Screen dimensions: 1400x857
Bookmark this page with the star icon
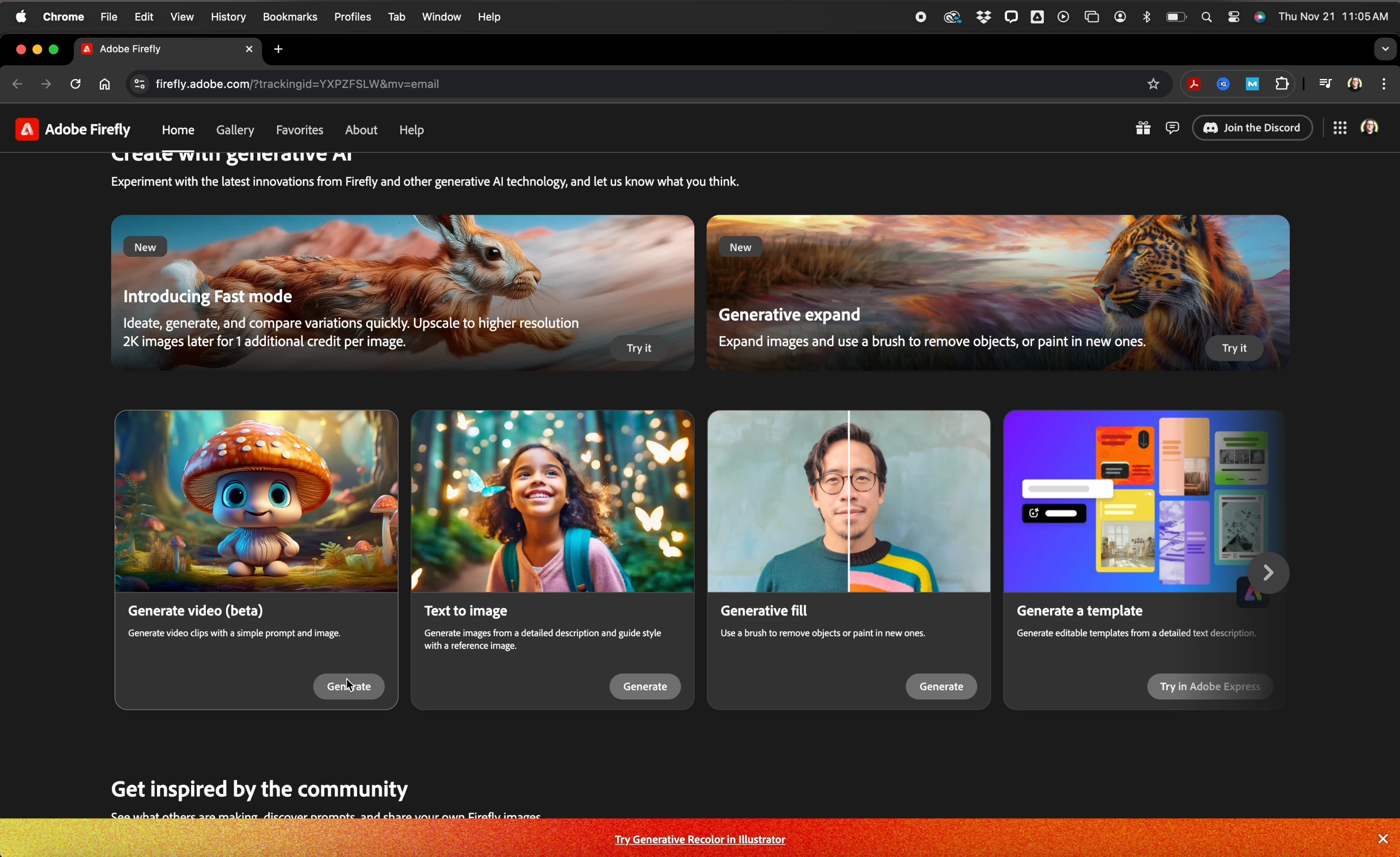[1153, 85]
